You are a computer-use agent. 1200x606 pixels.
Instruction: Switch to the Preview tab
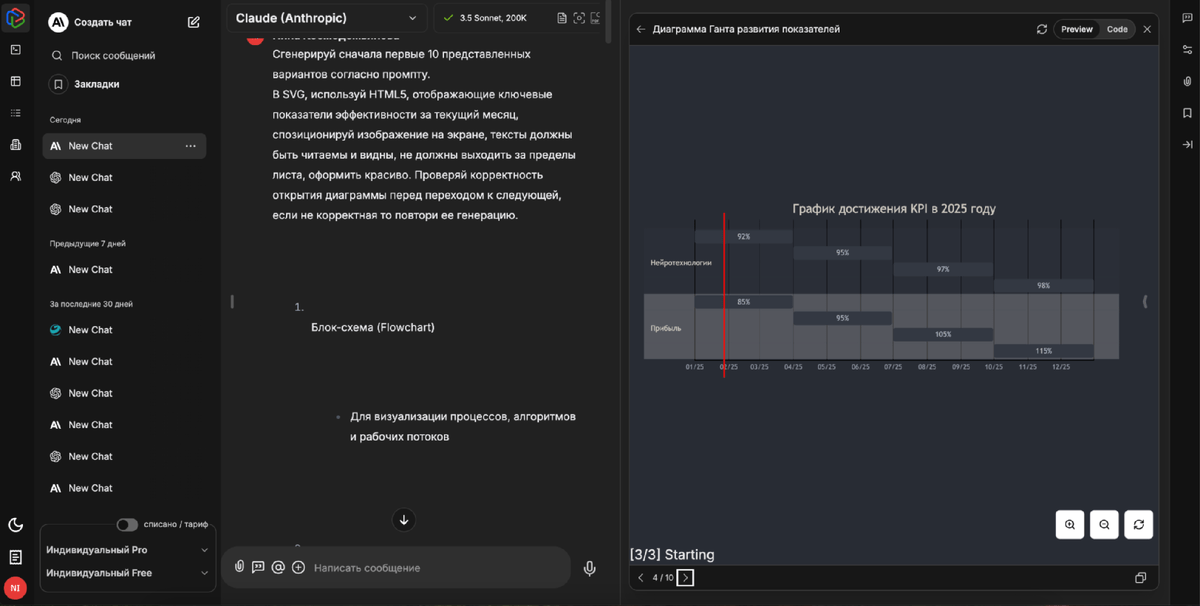tap(1077, 29)
